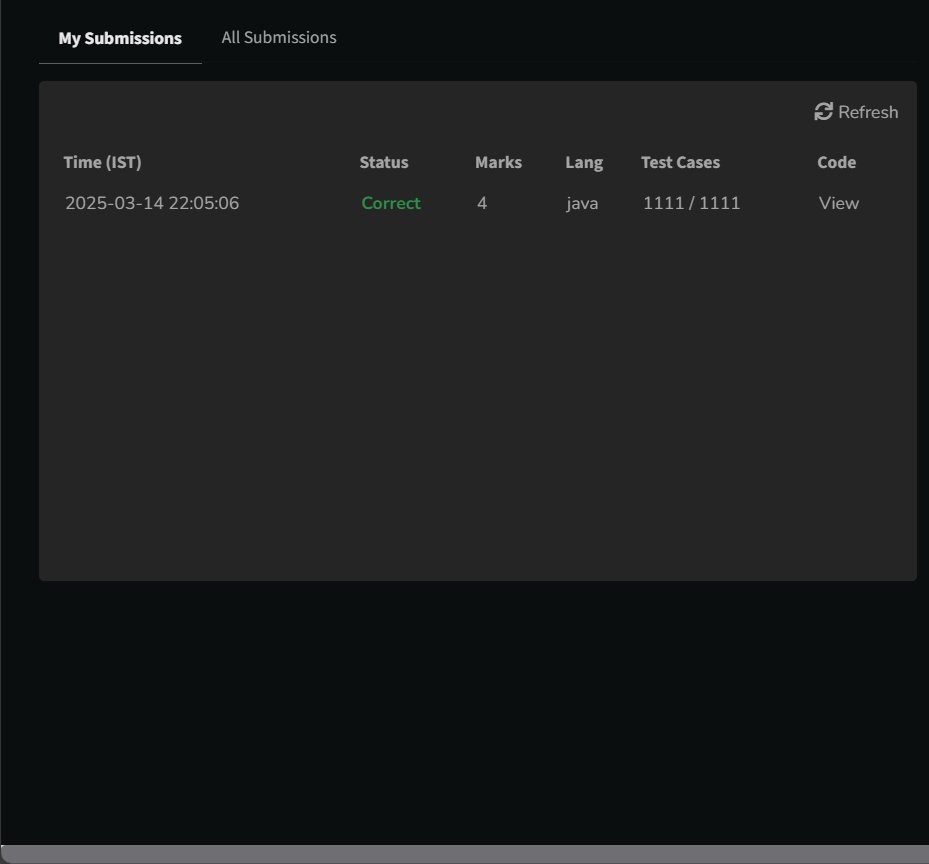Screen dimensions: 929x864
Task: Click the Status column header
Action: (x=384, y=162)
